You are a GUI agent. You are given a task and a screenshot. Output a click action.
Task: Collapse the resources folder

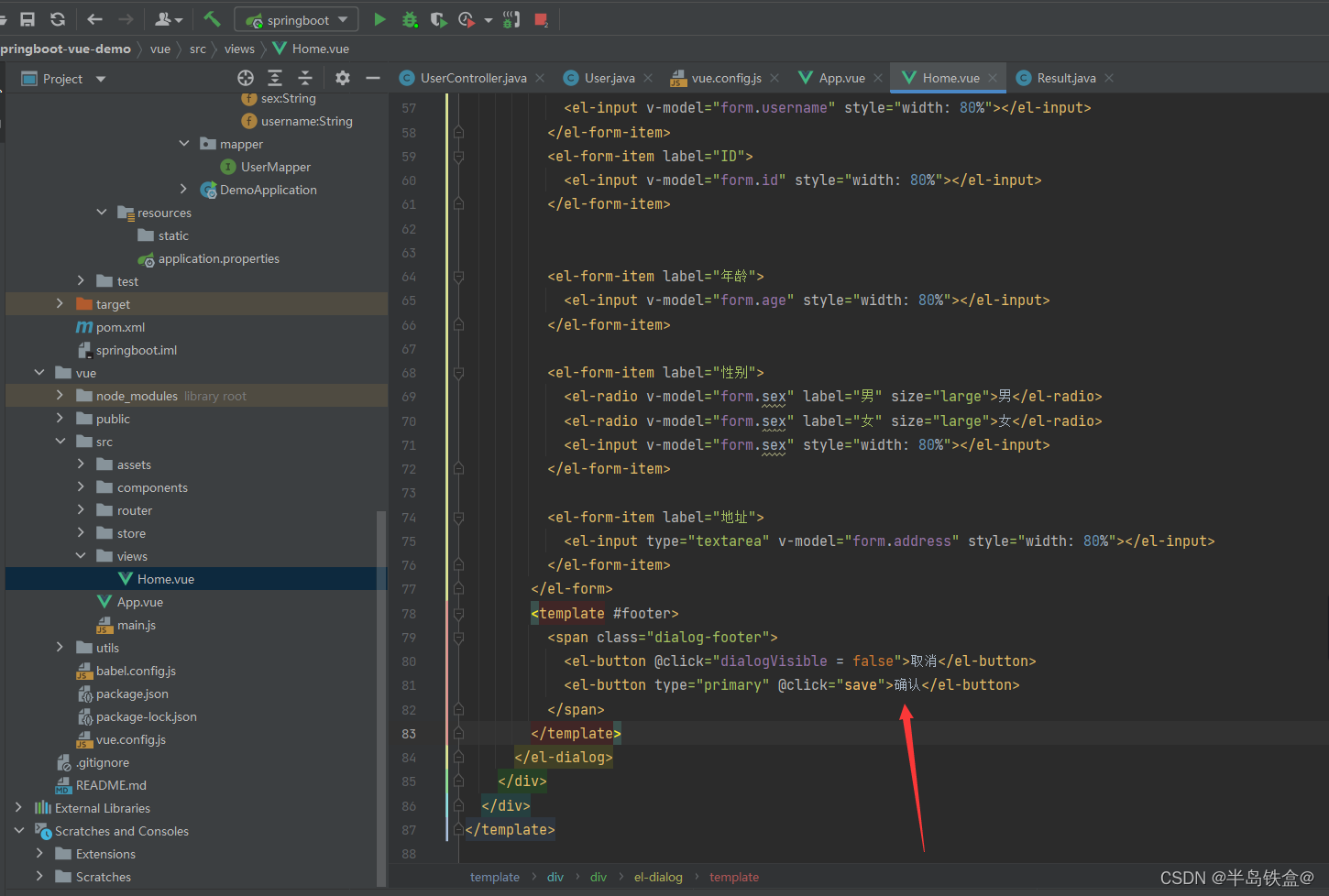tap(102, 213)
